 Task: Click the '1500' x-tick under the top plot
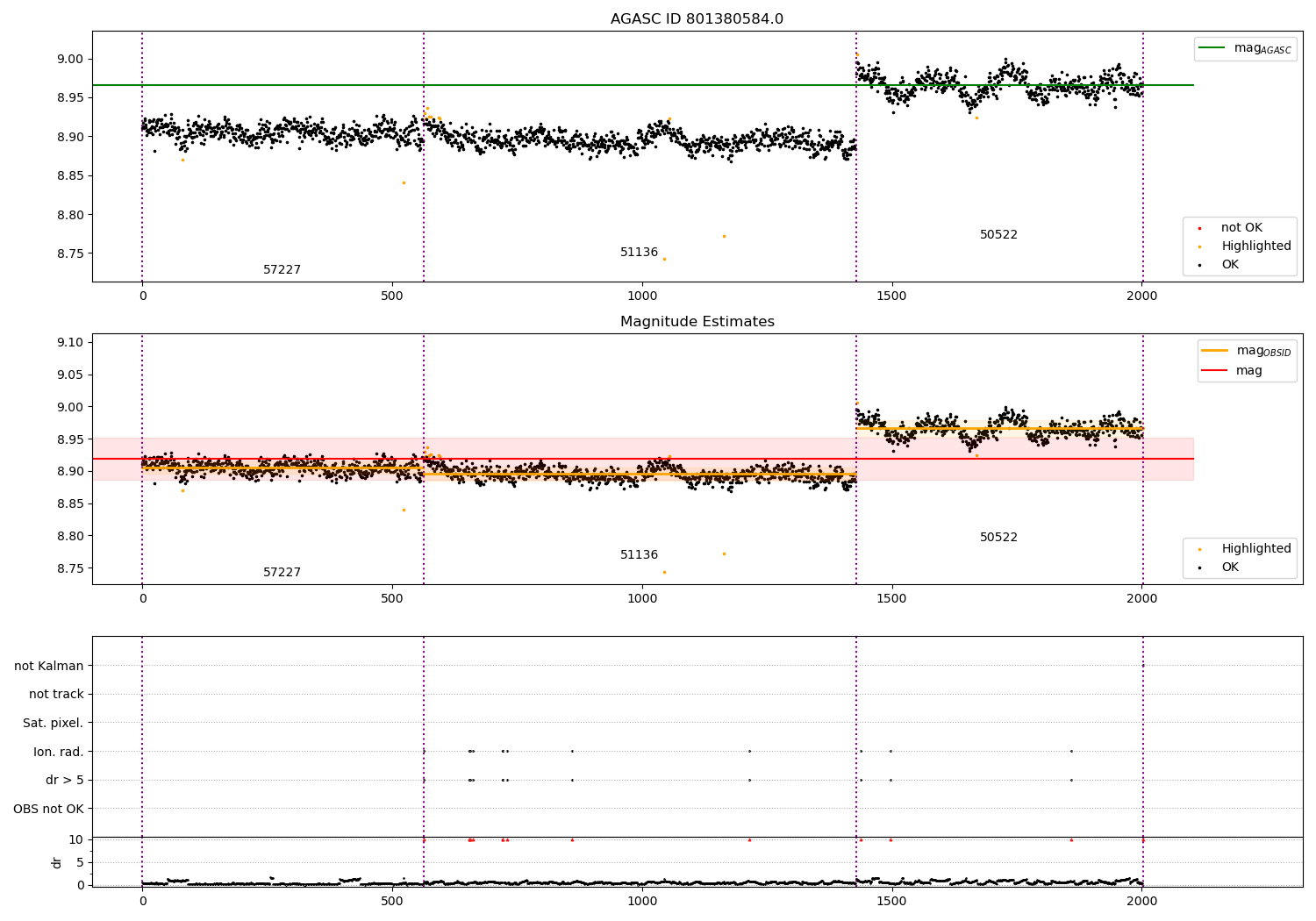(x=892, y=296)
